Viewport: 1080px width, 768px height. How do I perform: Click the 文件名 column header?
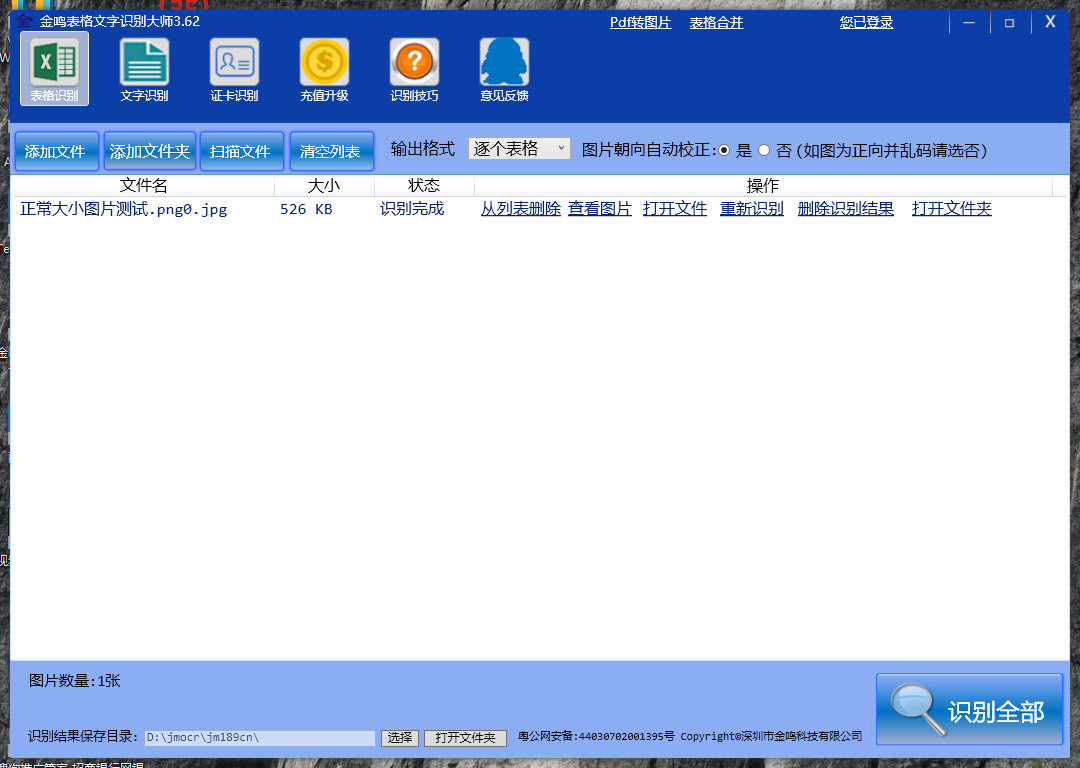coord(143,186)
